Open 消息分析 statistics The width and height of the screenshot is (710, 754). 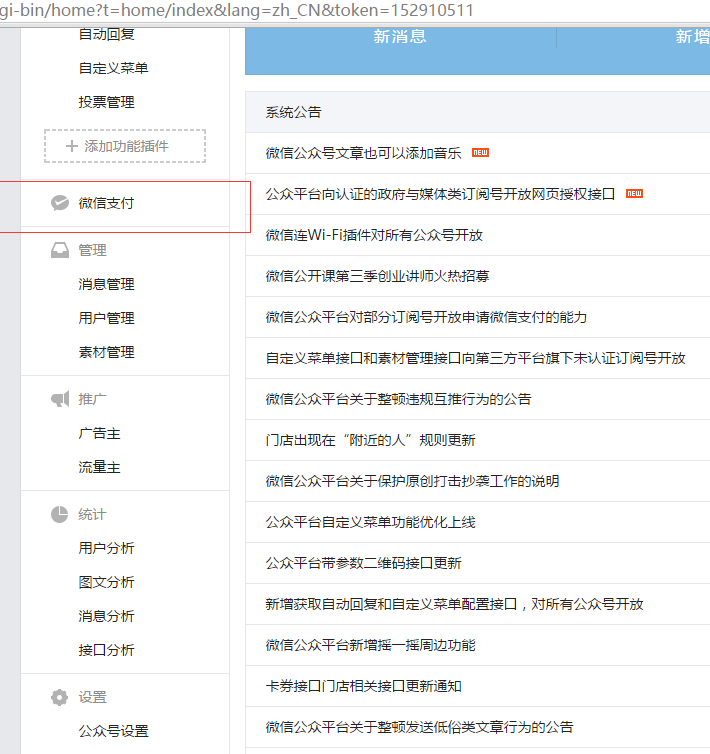coord(106,616)
